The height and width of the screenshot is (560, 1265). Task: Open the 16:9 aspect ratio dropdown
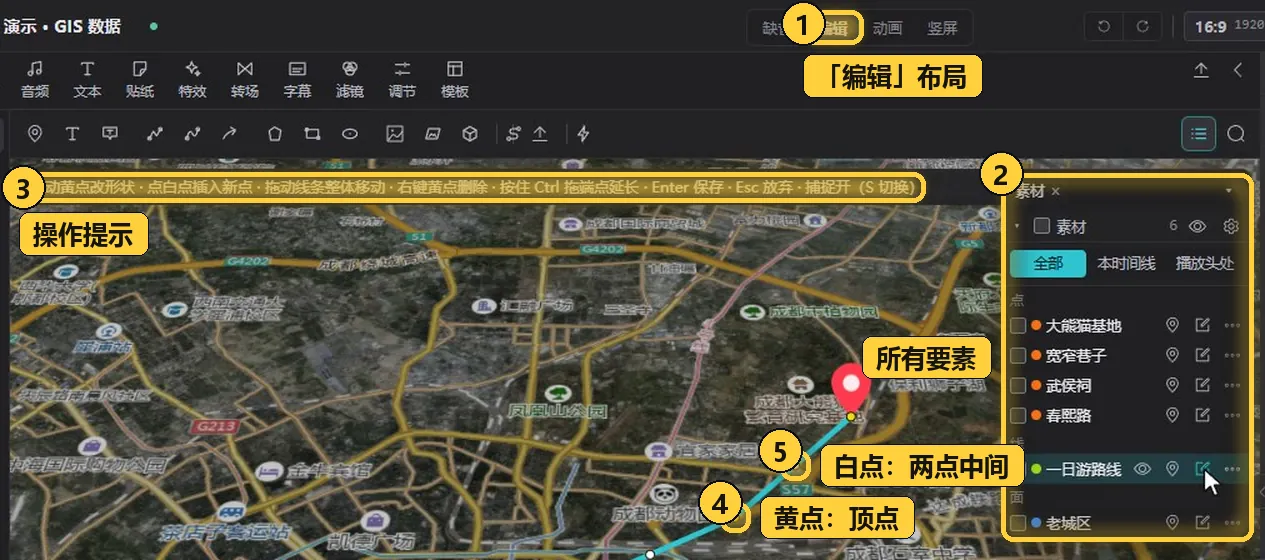click(x=1224, y=27)
